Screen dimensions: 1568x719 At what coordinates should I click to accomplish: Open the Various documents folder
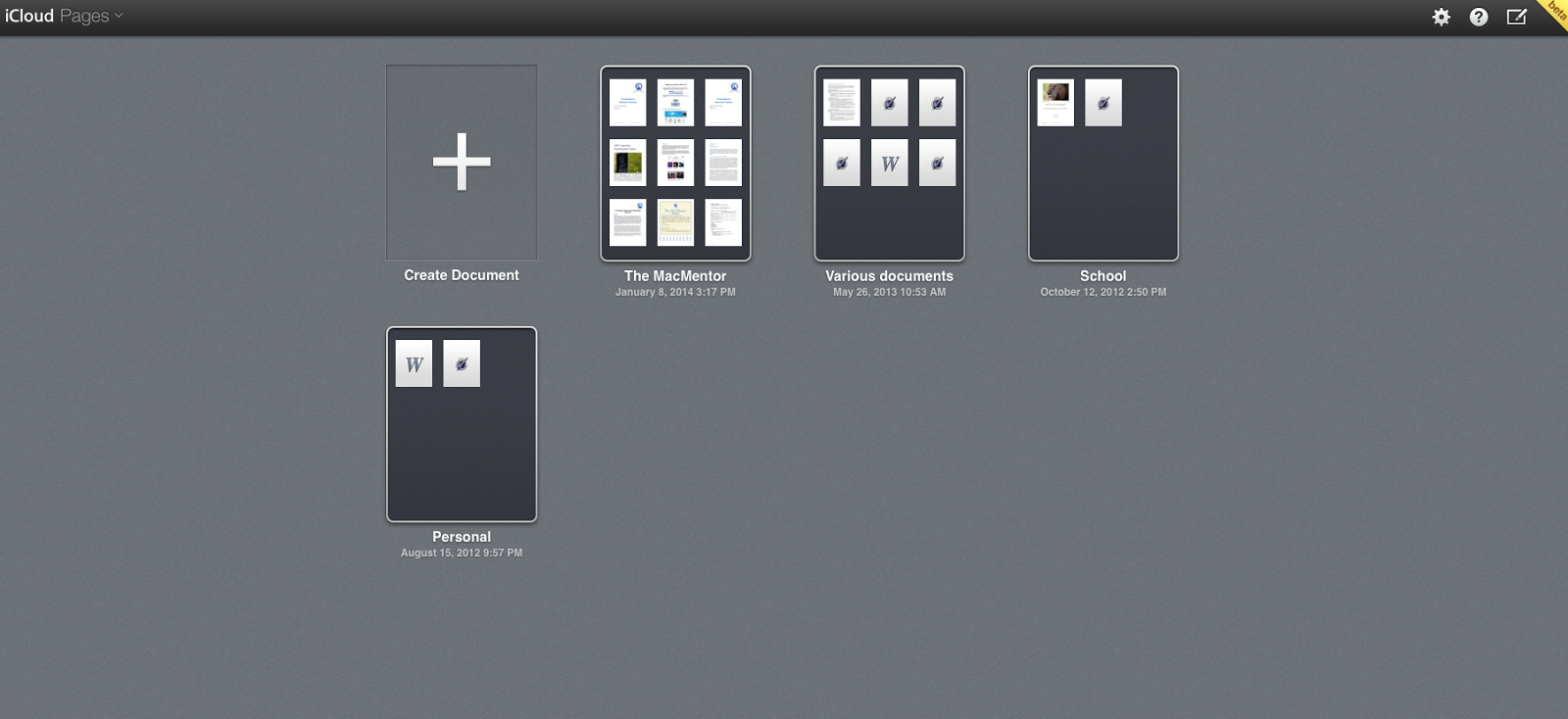pyautogui.click(x=889, y=164)
